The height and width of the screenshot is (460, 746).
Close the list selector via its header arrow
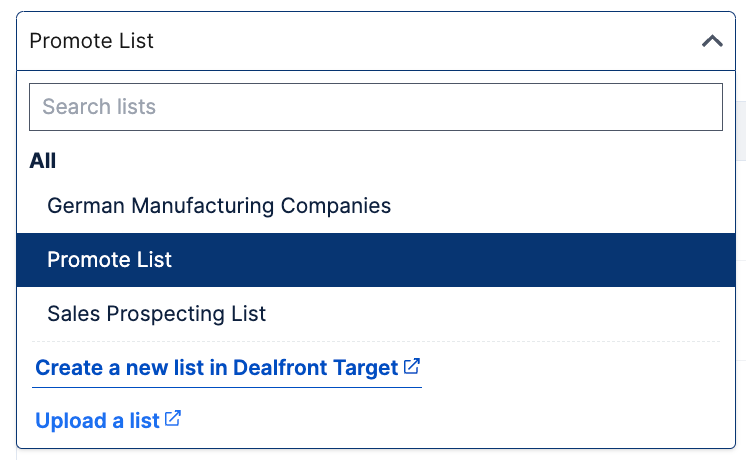tap(712, 41)
